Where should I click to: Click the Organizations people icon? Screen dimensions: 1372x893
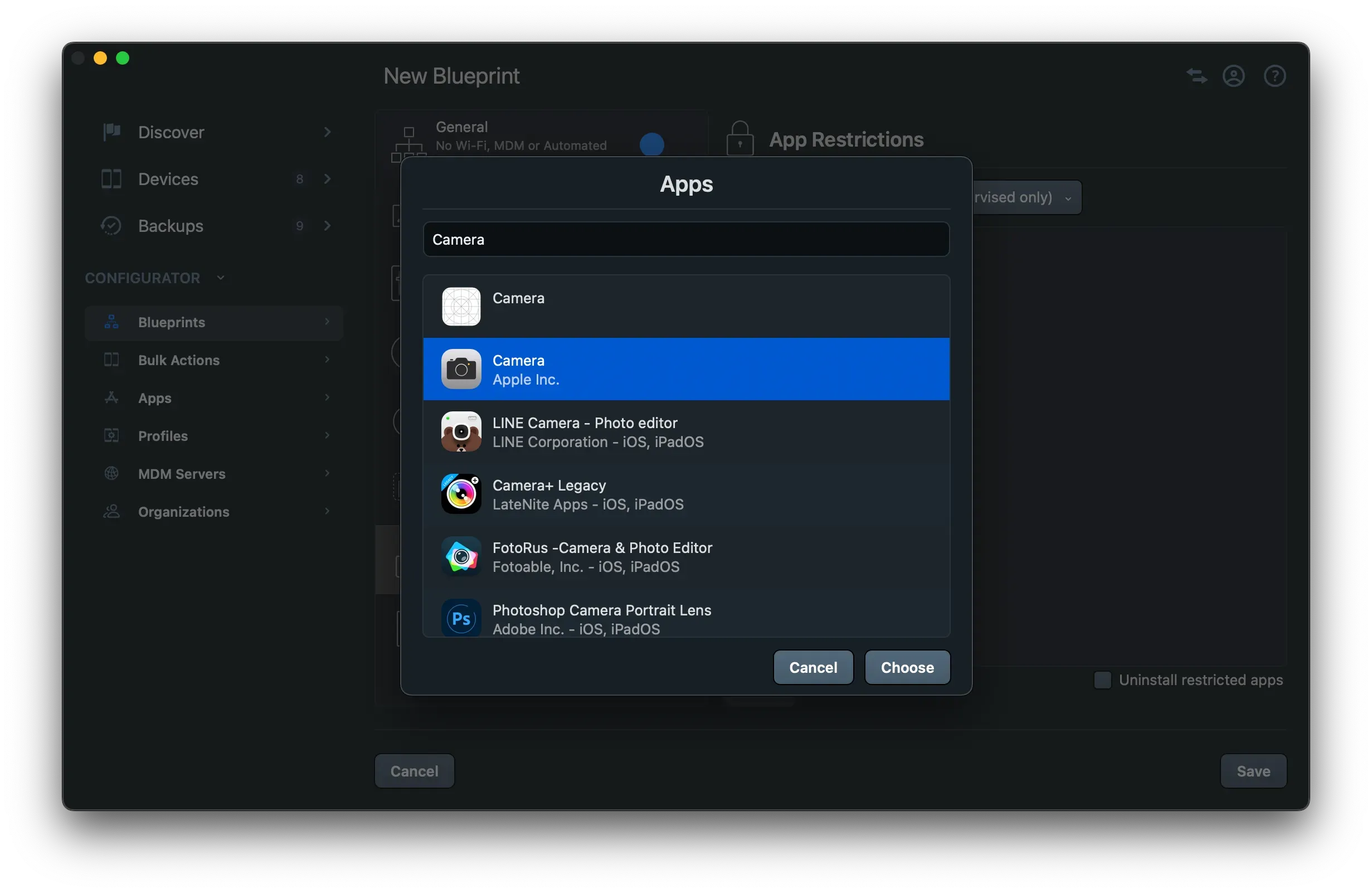pyautogui.click(x=111, y=511)
